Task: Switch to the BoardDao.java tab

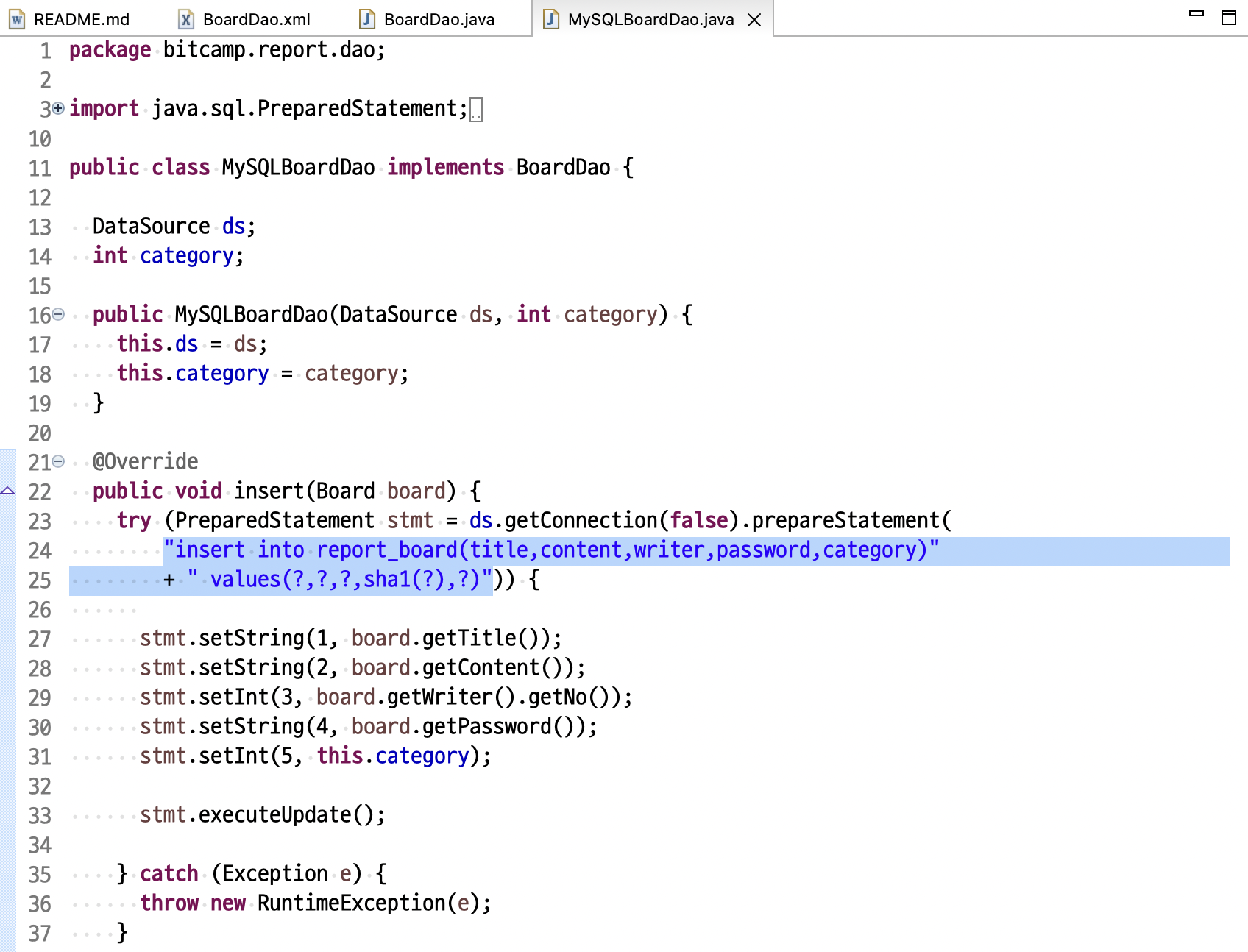Action: coord(427,19)
